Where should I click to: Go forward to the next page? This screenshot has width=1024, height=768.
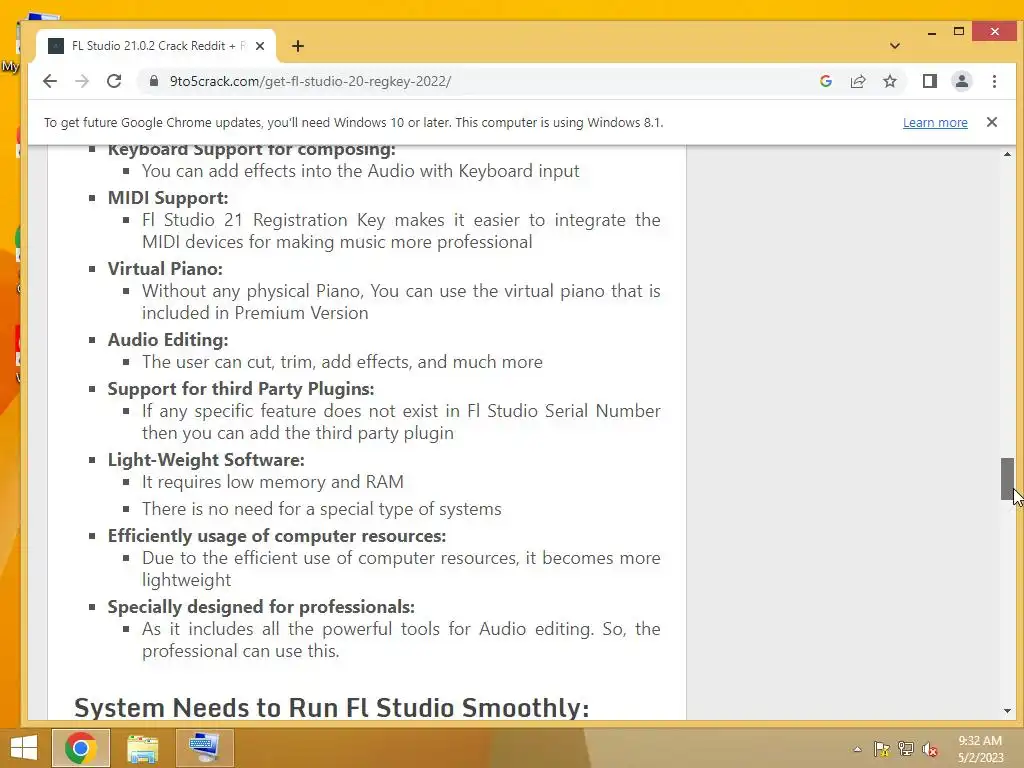82,81
